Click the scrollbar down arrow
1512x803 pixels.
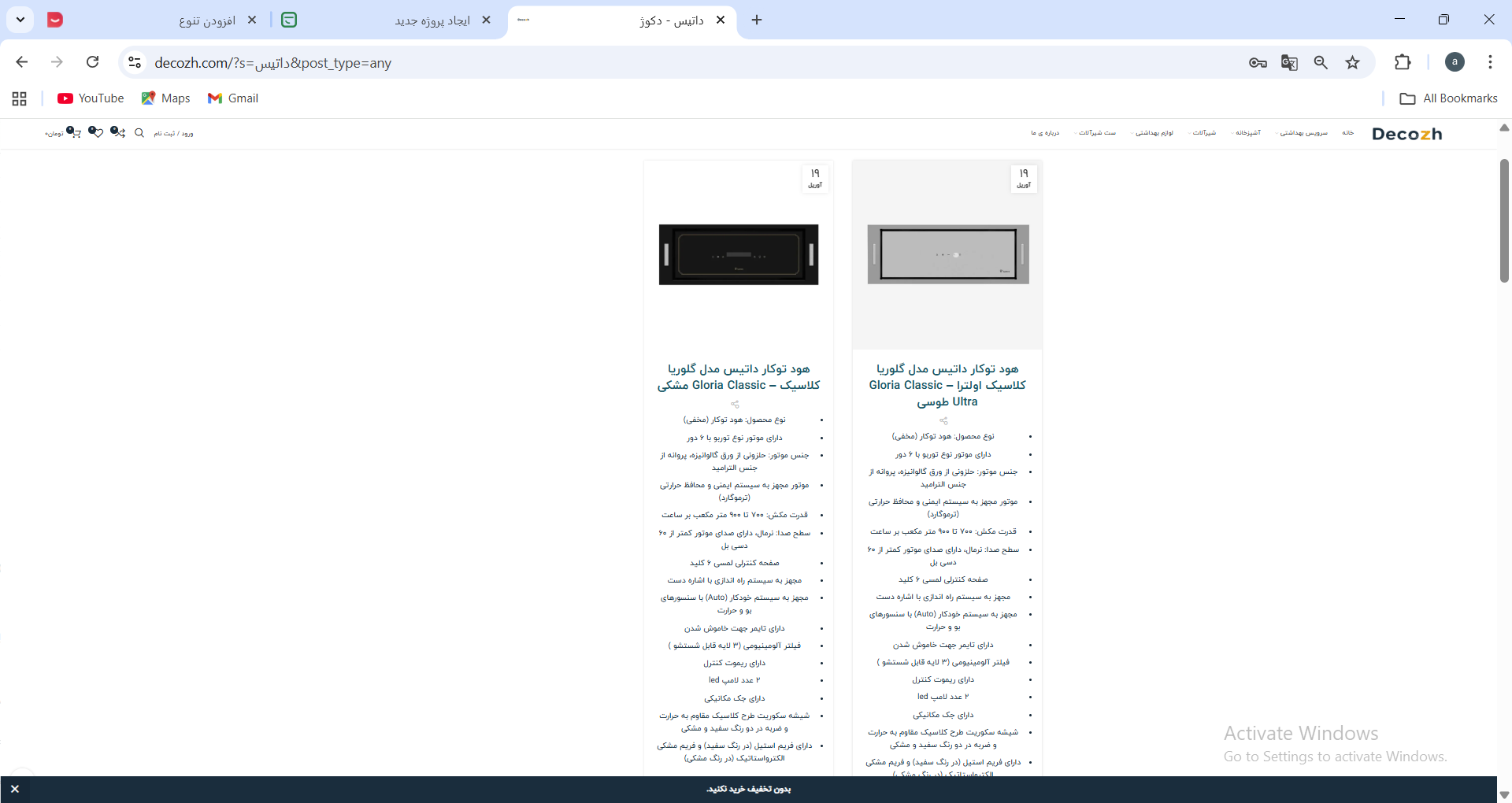pyautogui.click(x=1504, y=795)
